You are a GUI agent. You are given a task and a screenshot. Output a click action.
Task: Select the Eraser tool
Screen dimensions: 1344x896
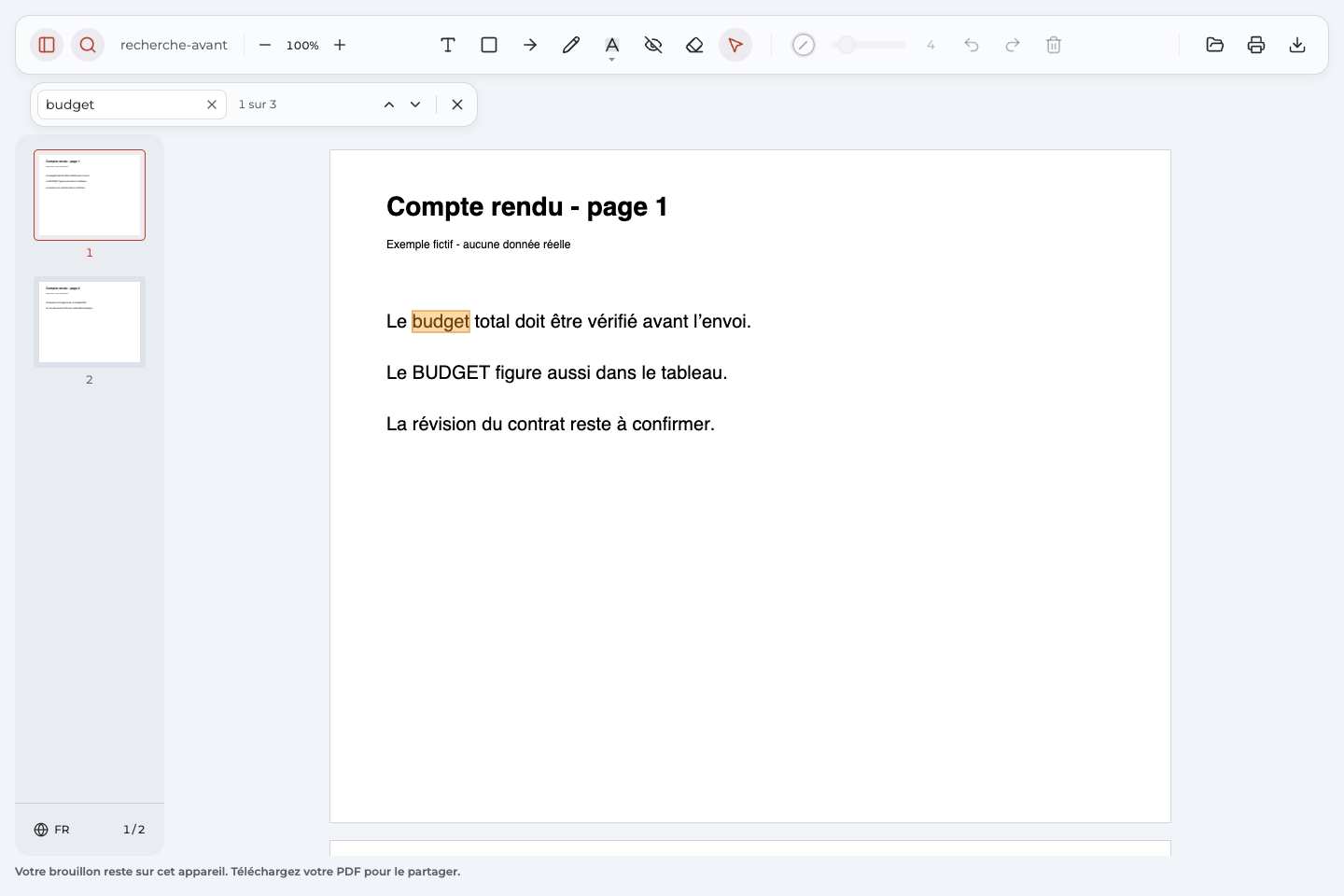coord(694,45)
